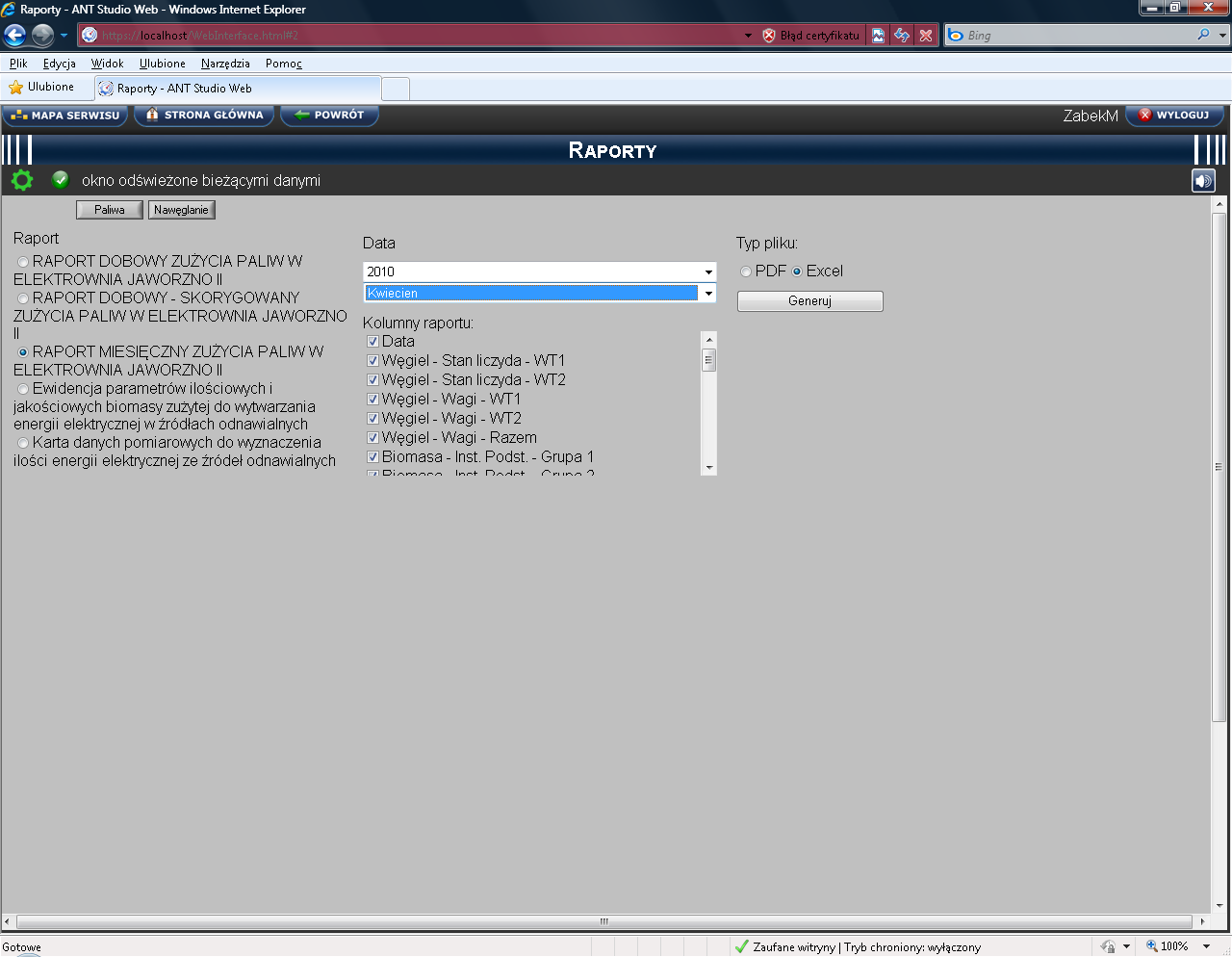Uncheck Biomasa - Inst. Podst. - Grupa 1
This screenshot has width=1232, height=957.
372,457
